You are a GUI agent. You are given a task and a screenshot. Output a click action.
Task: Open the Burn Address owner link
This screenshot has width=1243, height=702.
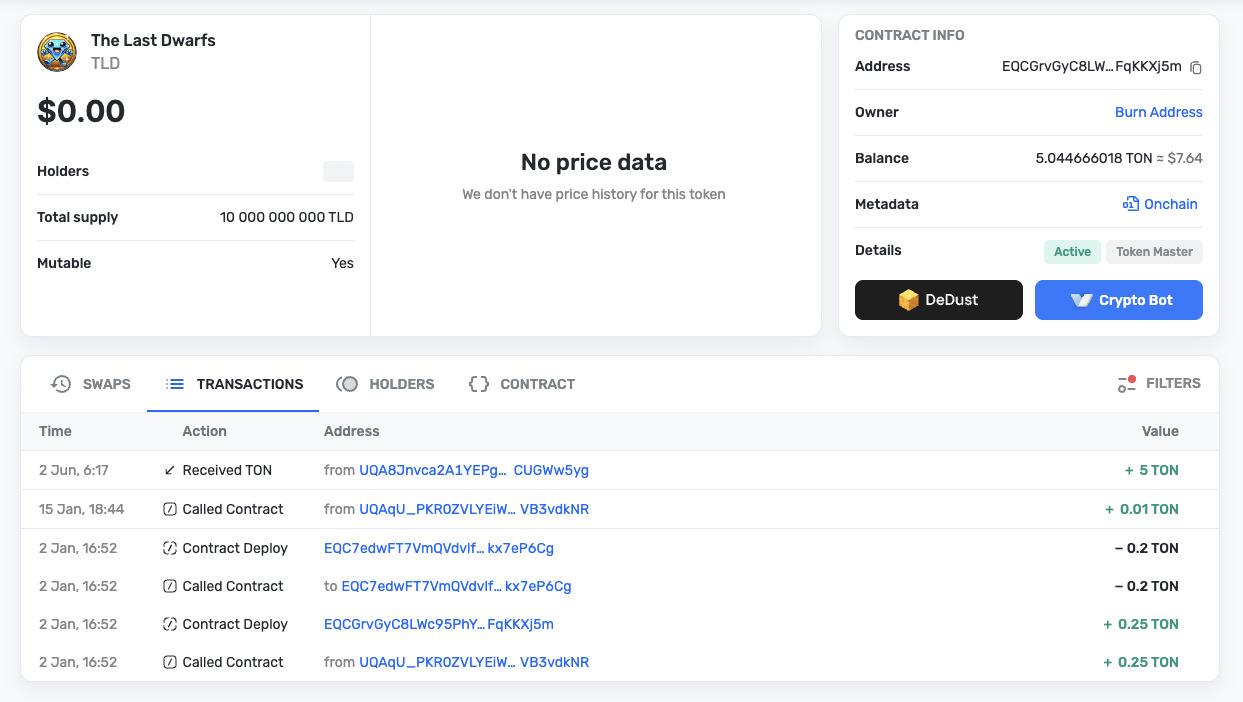tap(1158, 112)
